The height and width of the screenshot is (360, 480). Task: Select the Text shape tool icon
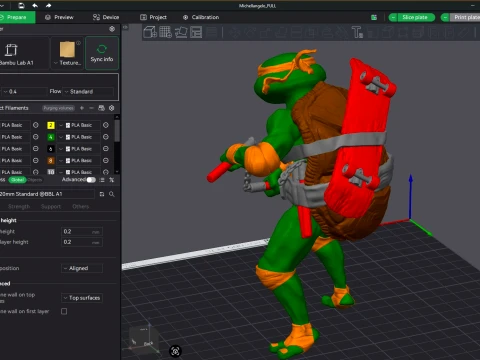[357, 32]
